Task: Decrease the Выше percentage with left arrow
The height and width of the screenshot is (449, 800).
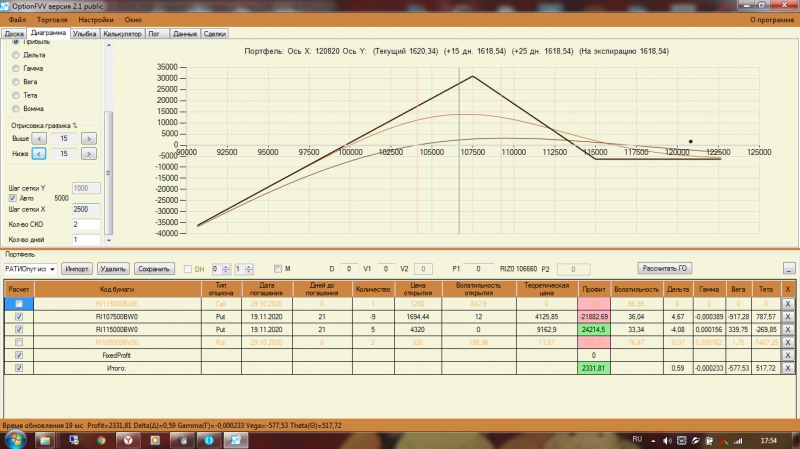Action: [x=39, y=138]
